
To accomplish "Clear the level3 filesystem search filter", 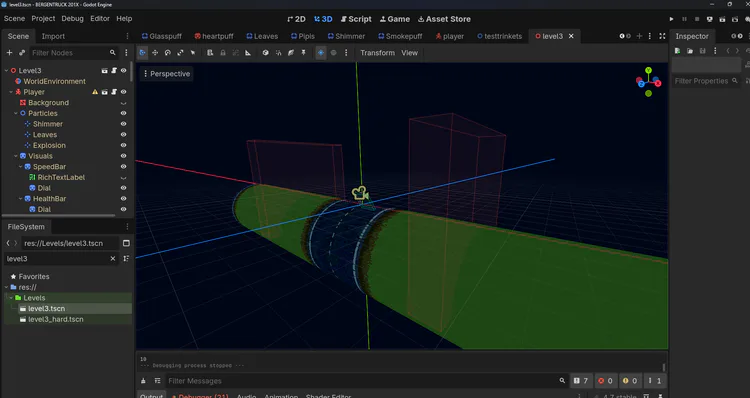I will 113,258.
